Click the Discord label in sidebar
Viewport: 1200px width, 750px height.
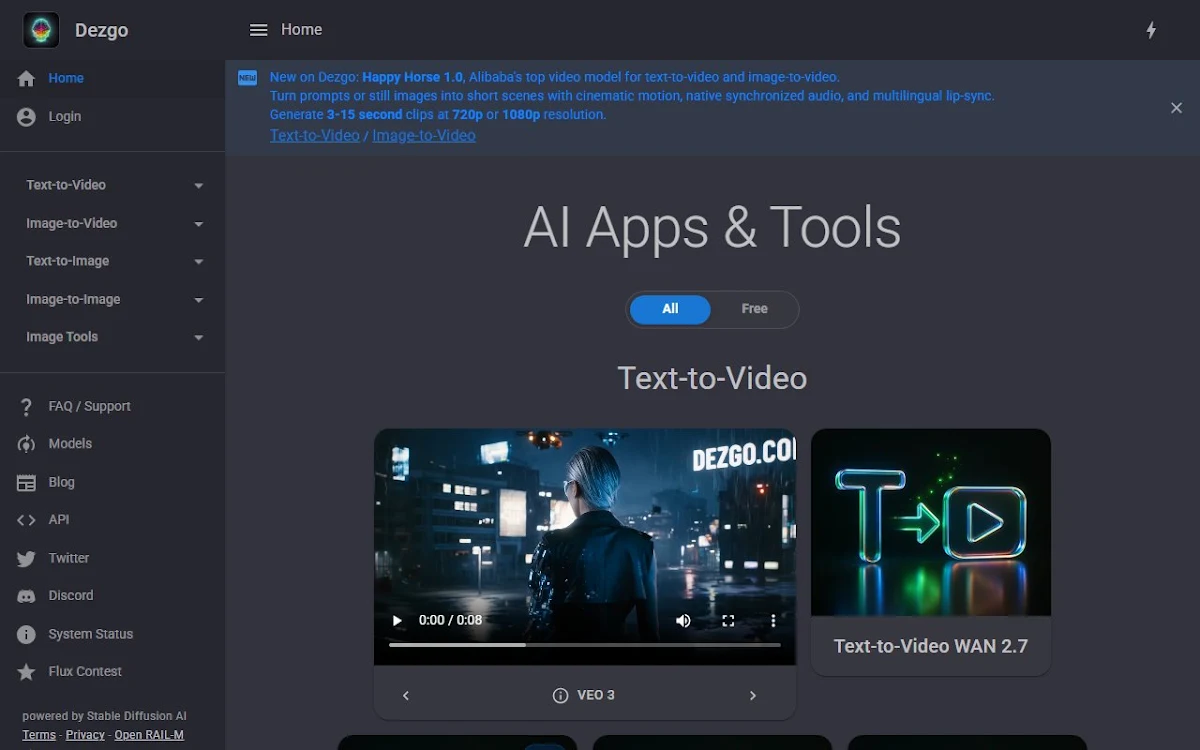pyautogui.click(x=71, y=596)
